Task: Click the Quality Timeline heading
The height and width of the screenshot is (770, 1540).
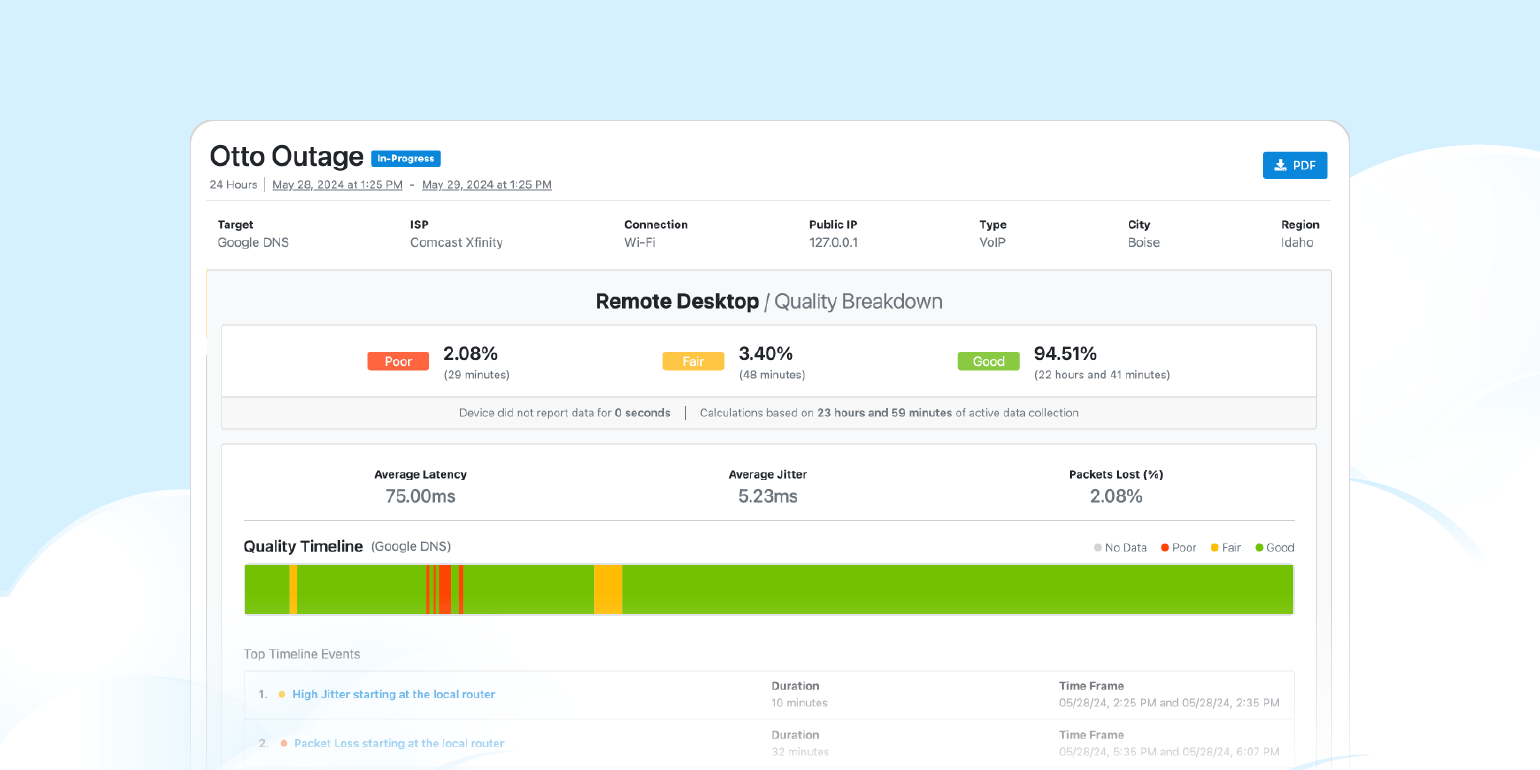Action: [303, 546]
